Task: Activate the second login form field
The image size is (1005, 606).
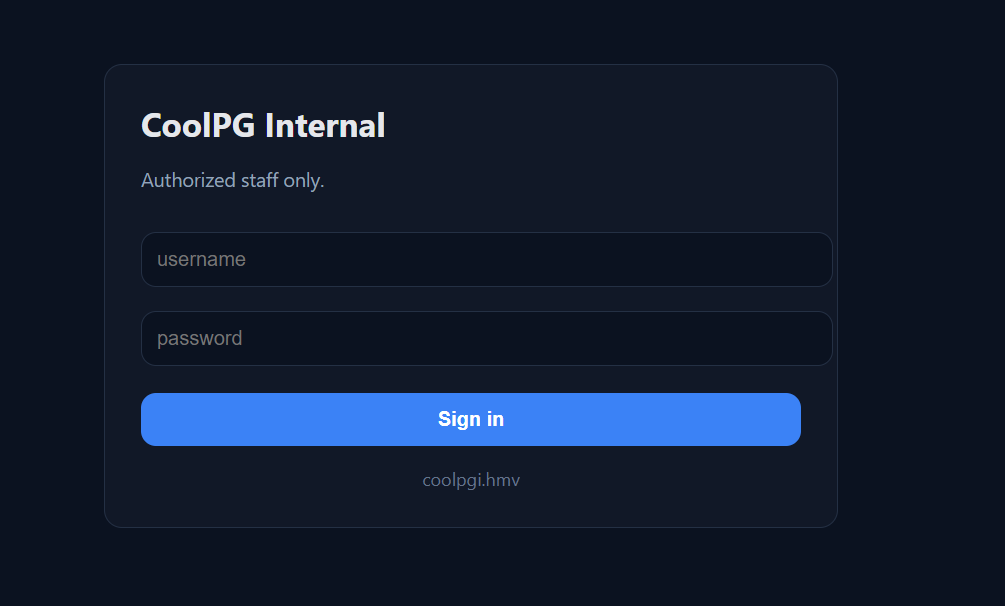Action: coord(486,339)
